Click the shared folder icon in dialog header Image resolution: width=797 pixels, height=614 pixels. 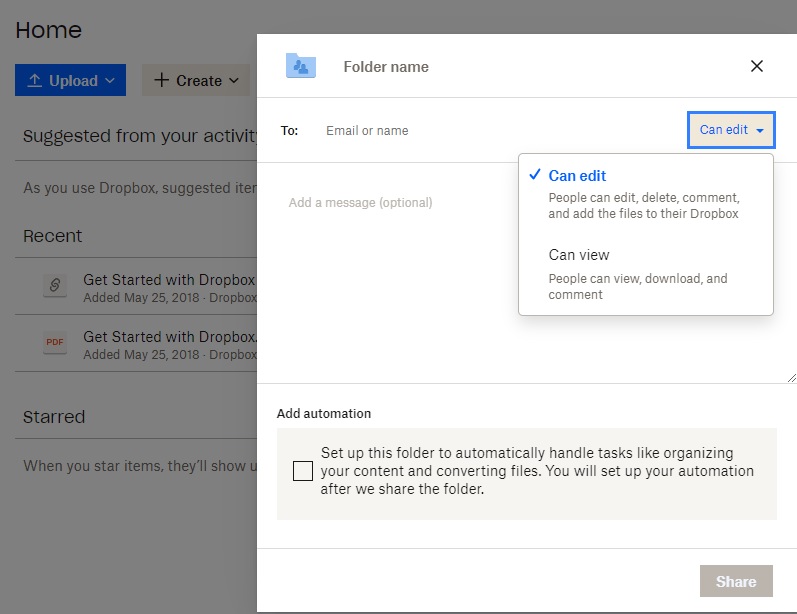point(300,66)
